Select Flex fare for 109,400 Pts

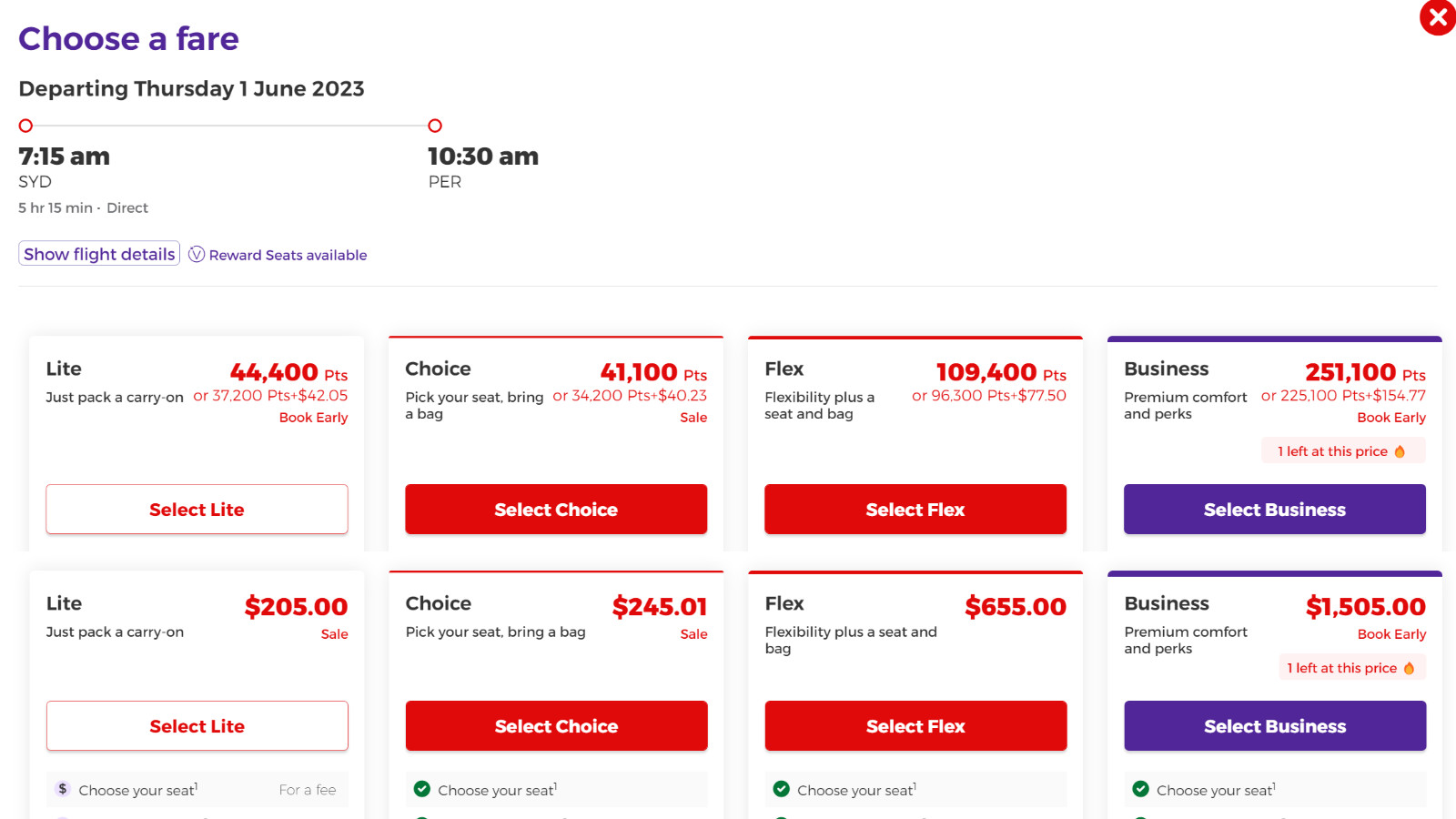click(915, 510)
